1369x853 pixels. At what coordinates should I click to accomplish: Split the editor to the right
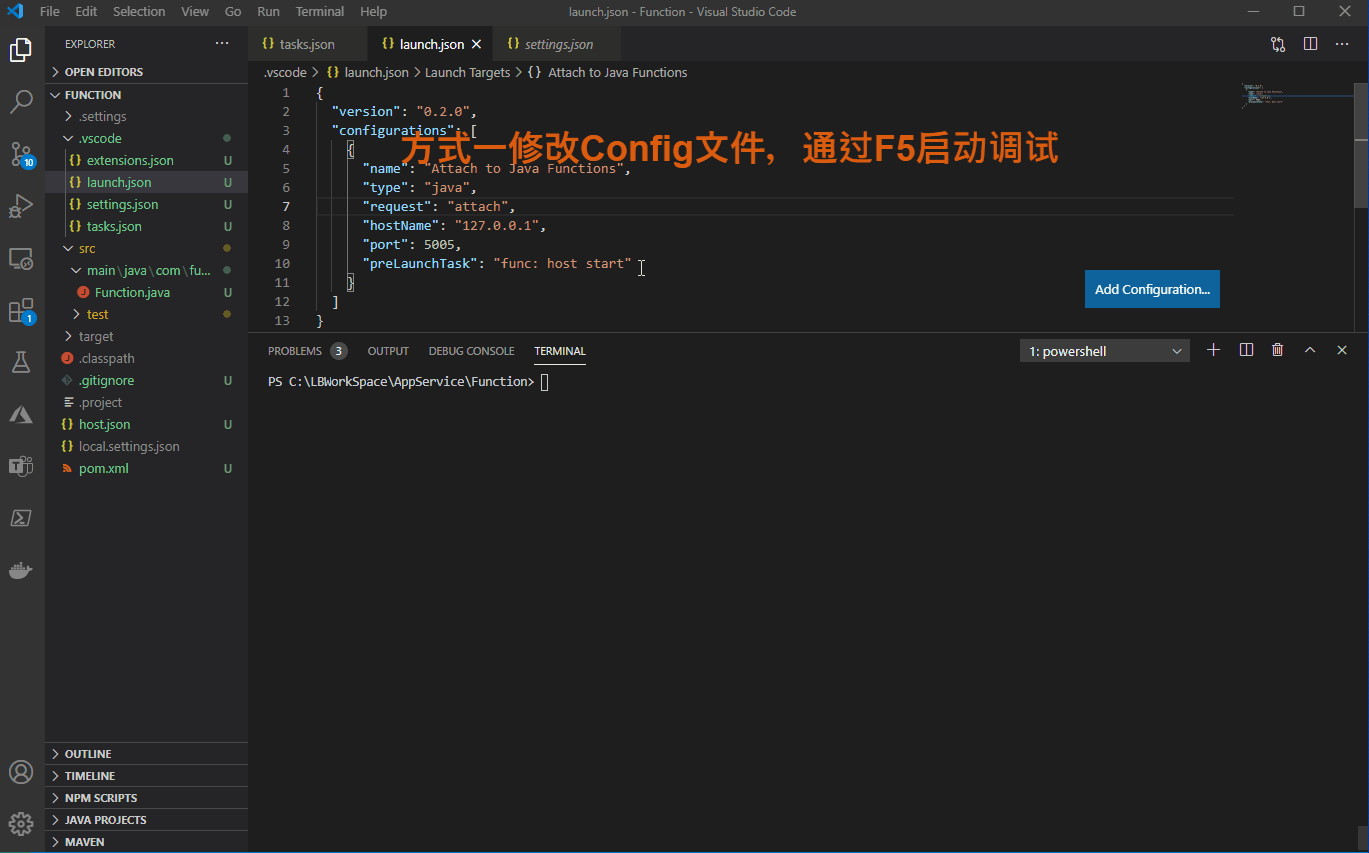pos(1310,44)
